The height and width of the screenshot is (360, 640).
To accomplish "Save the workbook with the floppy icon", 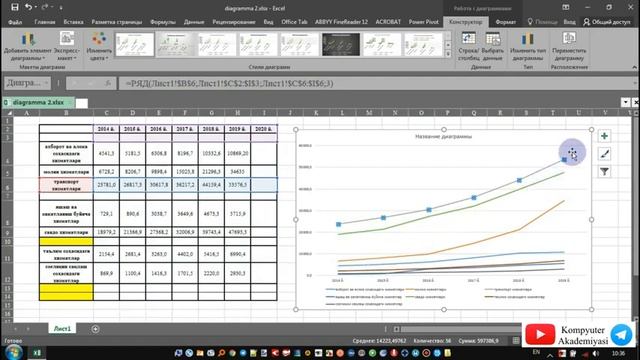I will [x=15, y=7].
